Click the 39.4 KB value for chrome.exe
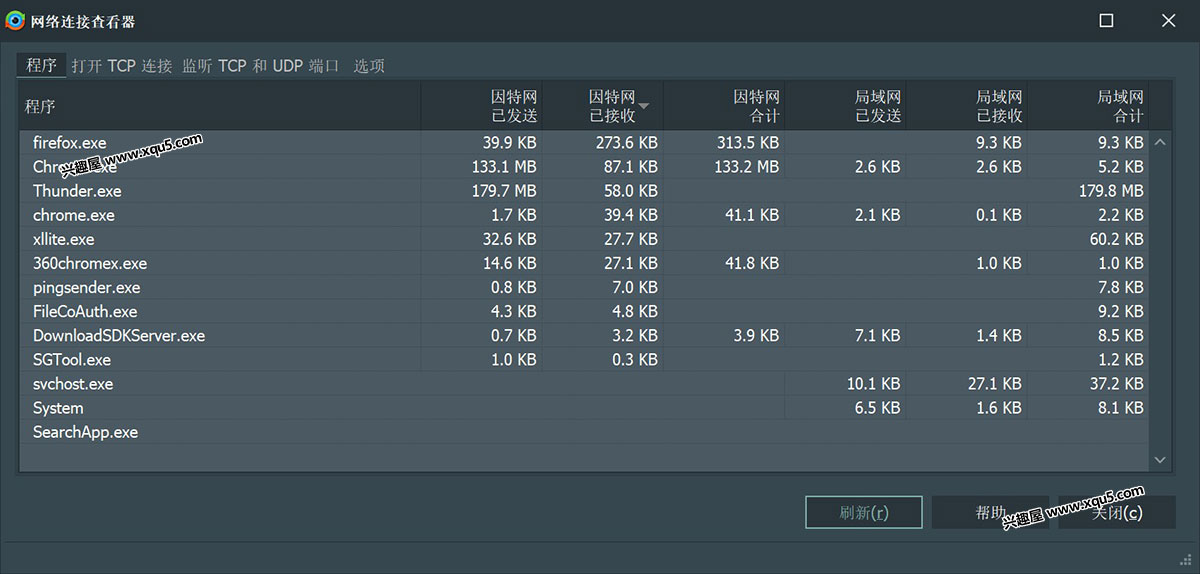This screenshot has height=574, width=1200. coord(631,215)
